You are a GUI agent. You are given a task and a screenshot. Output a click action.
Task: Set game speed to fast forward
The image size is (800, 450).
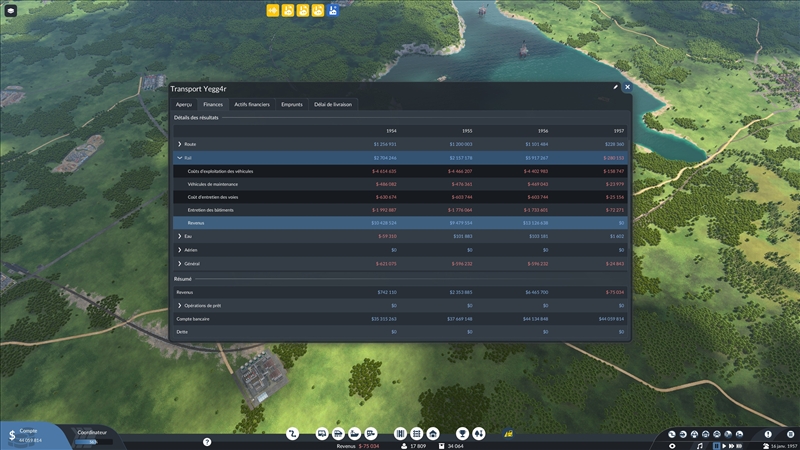(732, 446)
